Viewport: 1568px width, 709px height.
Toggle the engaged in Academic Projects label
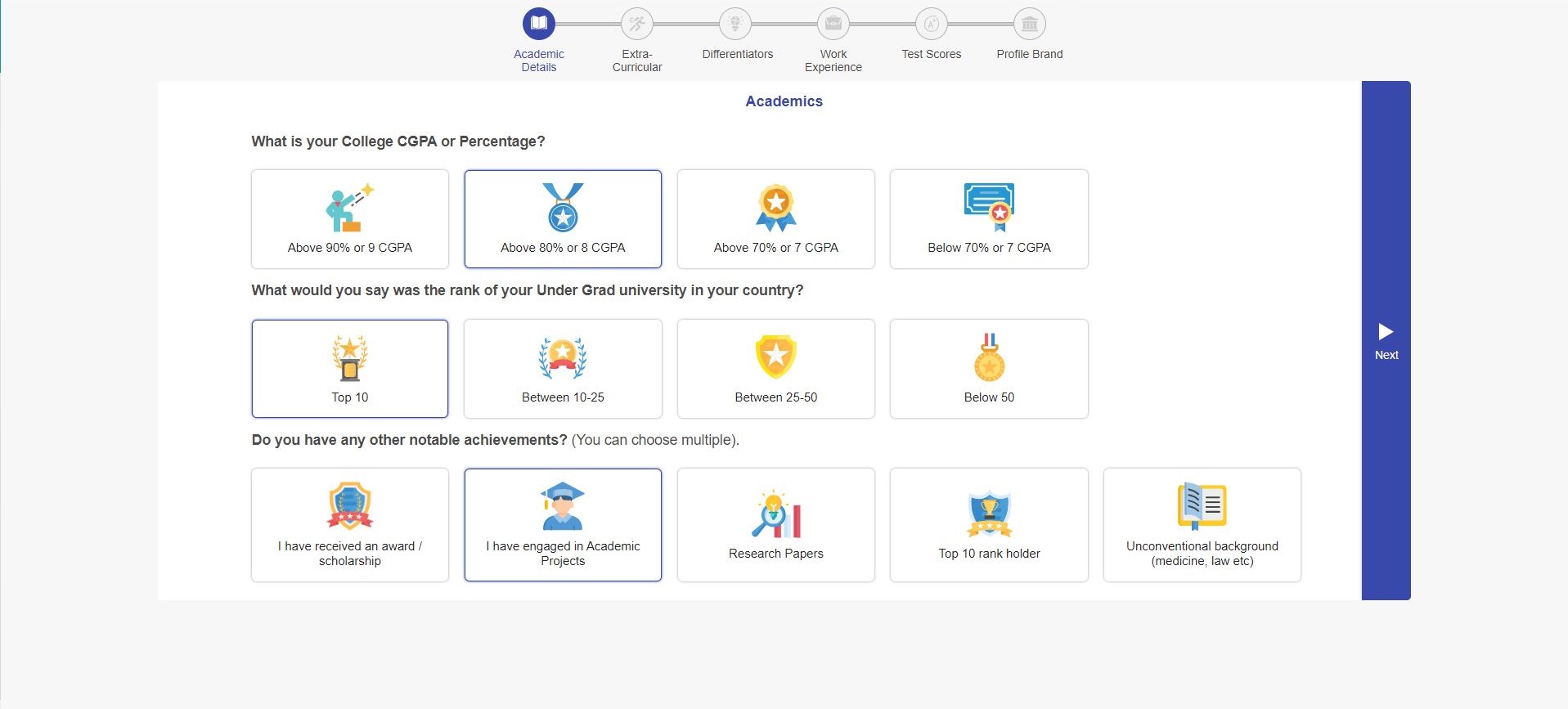[563, 553]
